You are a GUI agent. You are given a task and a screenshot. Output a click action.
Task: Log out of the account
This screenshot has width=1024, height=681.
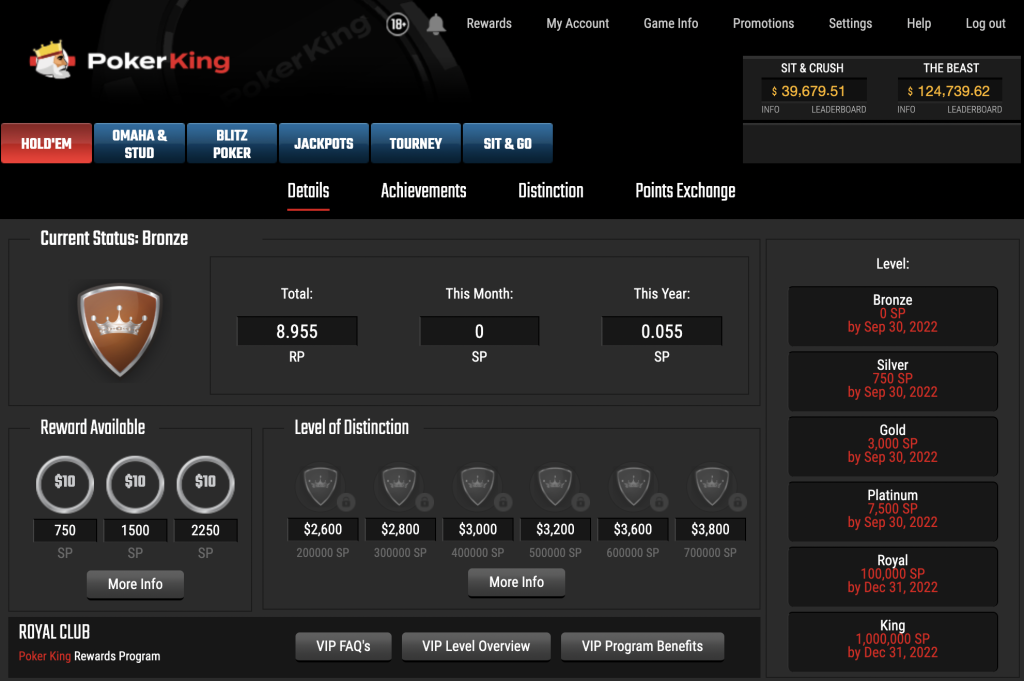pyautogui.click(x=985, y=24)
